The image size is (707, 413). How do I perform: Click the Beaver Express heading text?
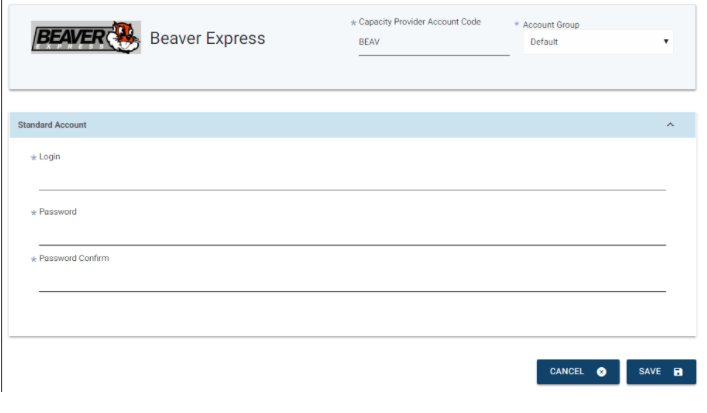pyautogui.click(x=207, y=38)
